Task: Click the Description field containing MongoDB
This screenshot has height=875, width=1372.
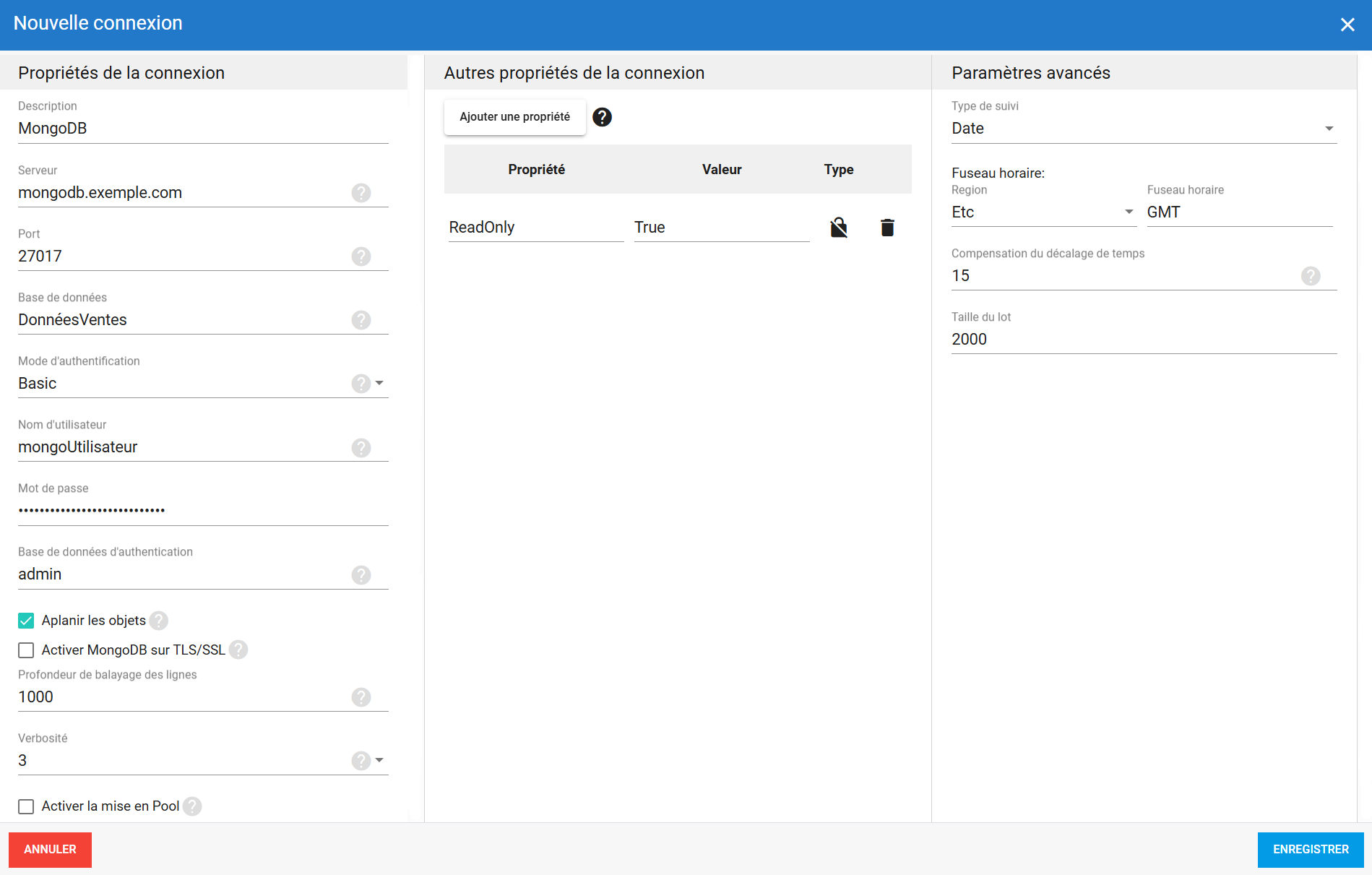Action: tap(203, 129)
